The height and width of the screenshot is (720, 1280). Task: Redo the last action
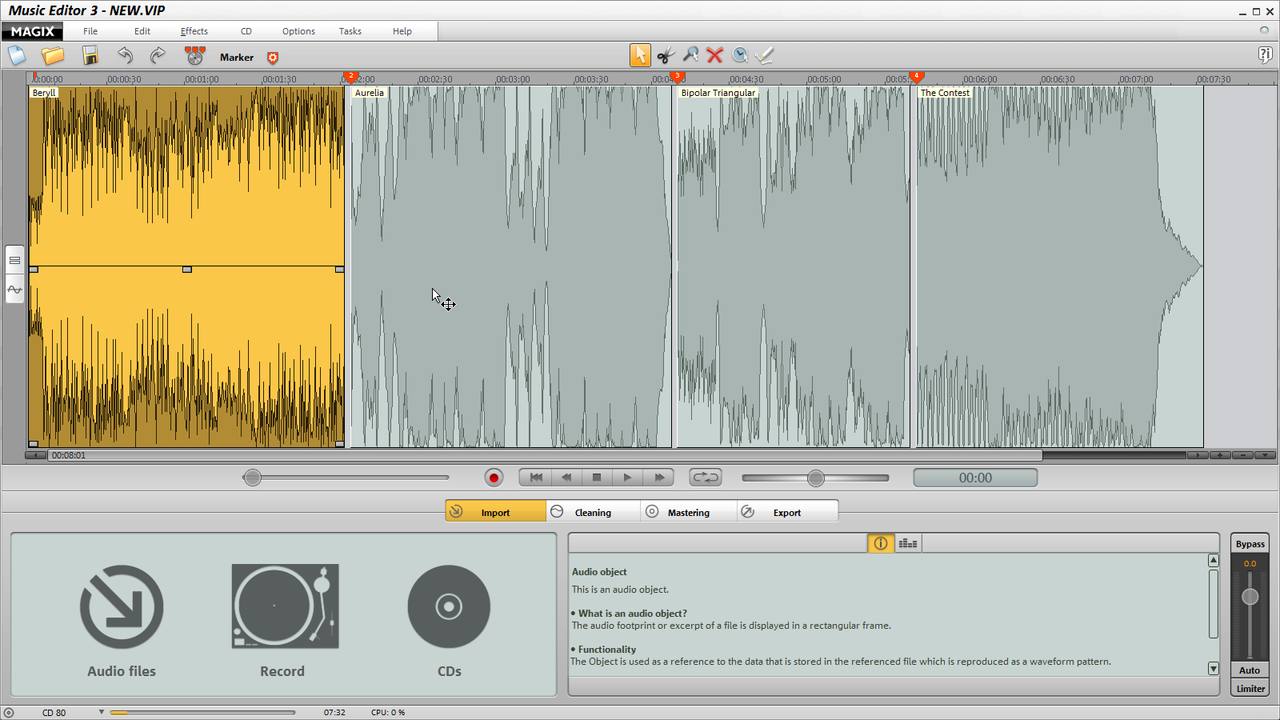[x=158, y=56]
